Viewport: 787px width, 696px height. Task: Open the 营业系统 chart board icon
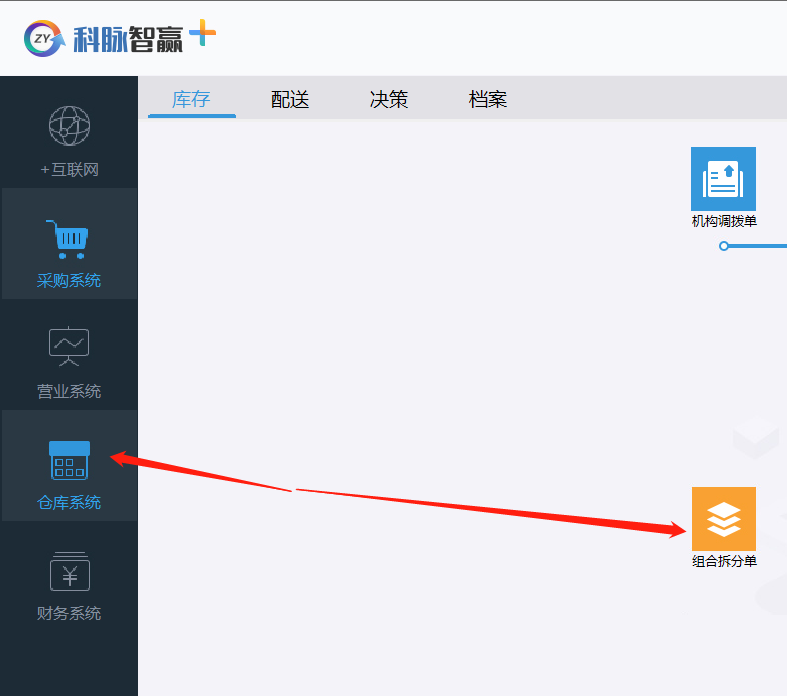(x=69, y=346)
